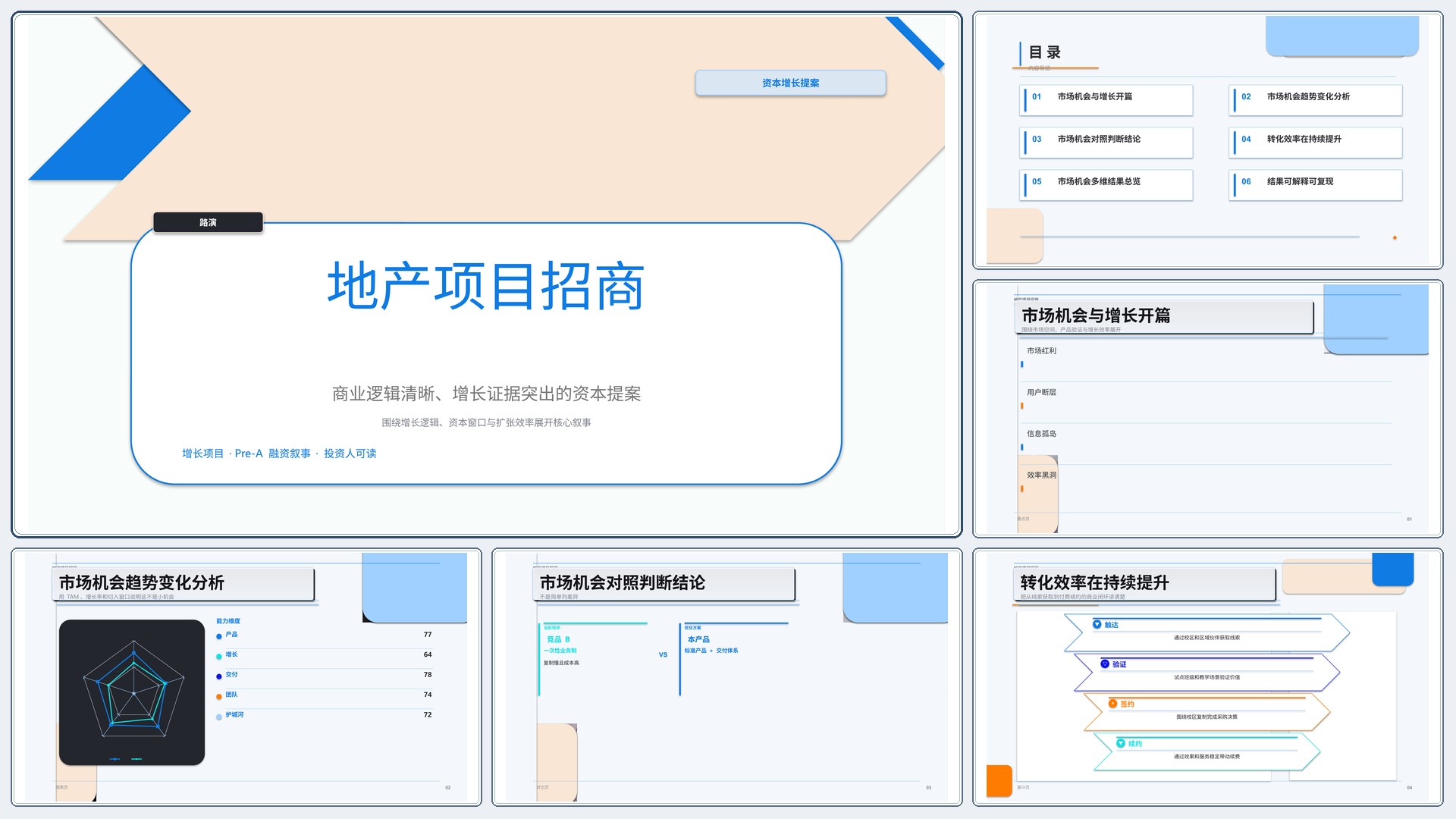Select the 转化效率在持续提升 slide heading
The image size is (1456, 819).
coord(1094,582)
